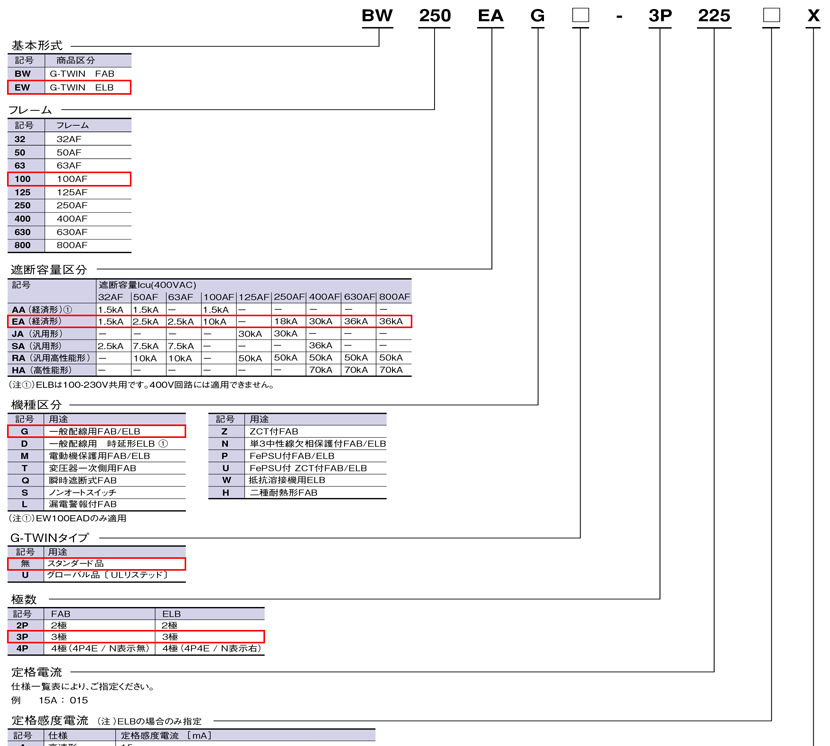Click the 'RA (汎用高性能形)' row label
The image size is (830, 746).
coord(51,358)
